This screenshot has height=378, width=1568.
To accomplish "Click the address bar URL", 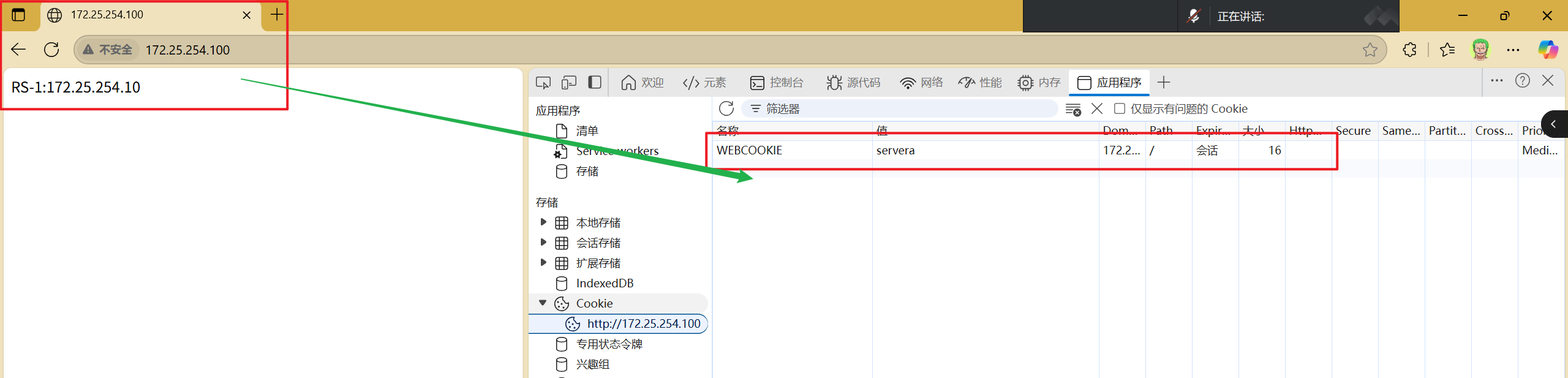I will point(187,50).
